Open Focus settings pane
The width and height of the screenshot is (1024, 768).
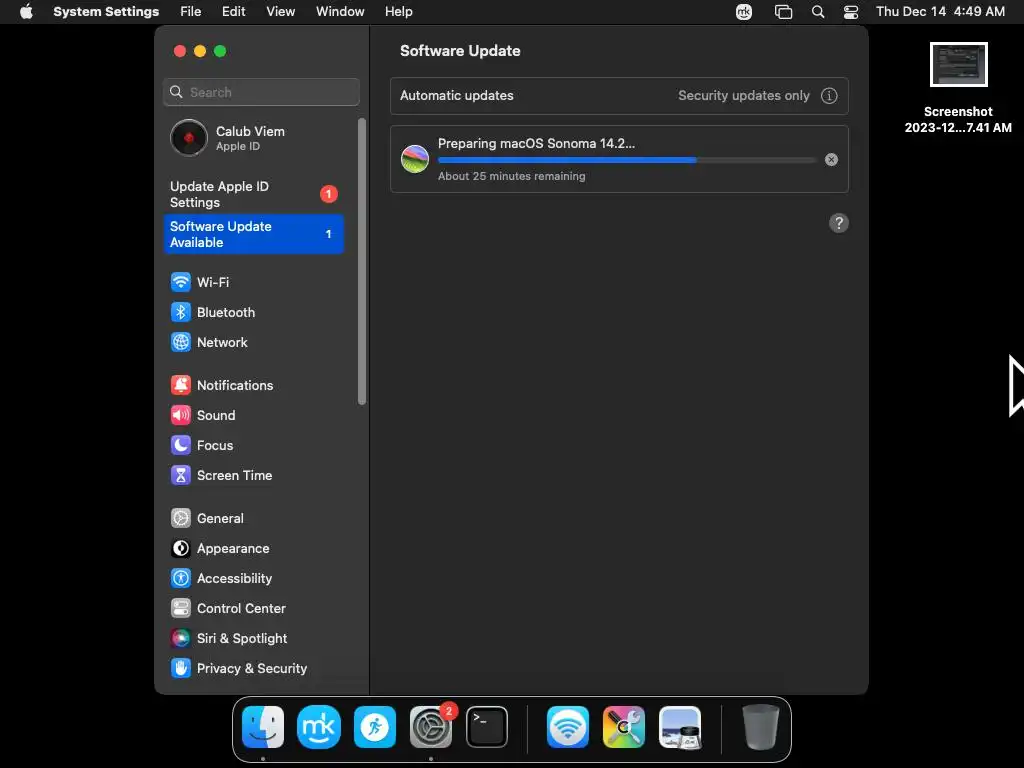point(253,445)
